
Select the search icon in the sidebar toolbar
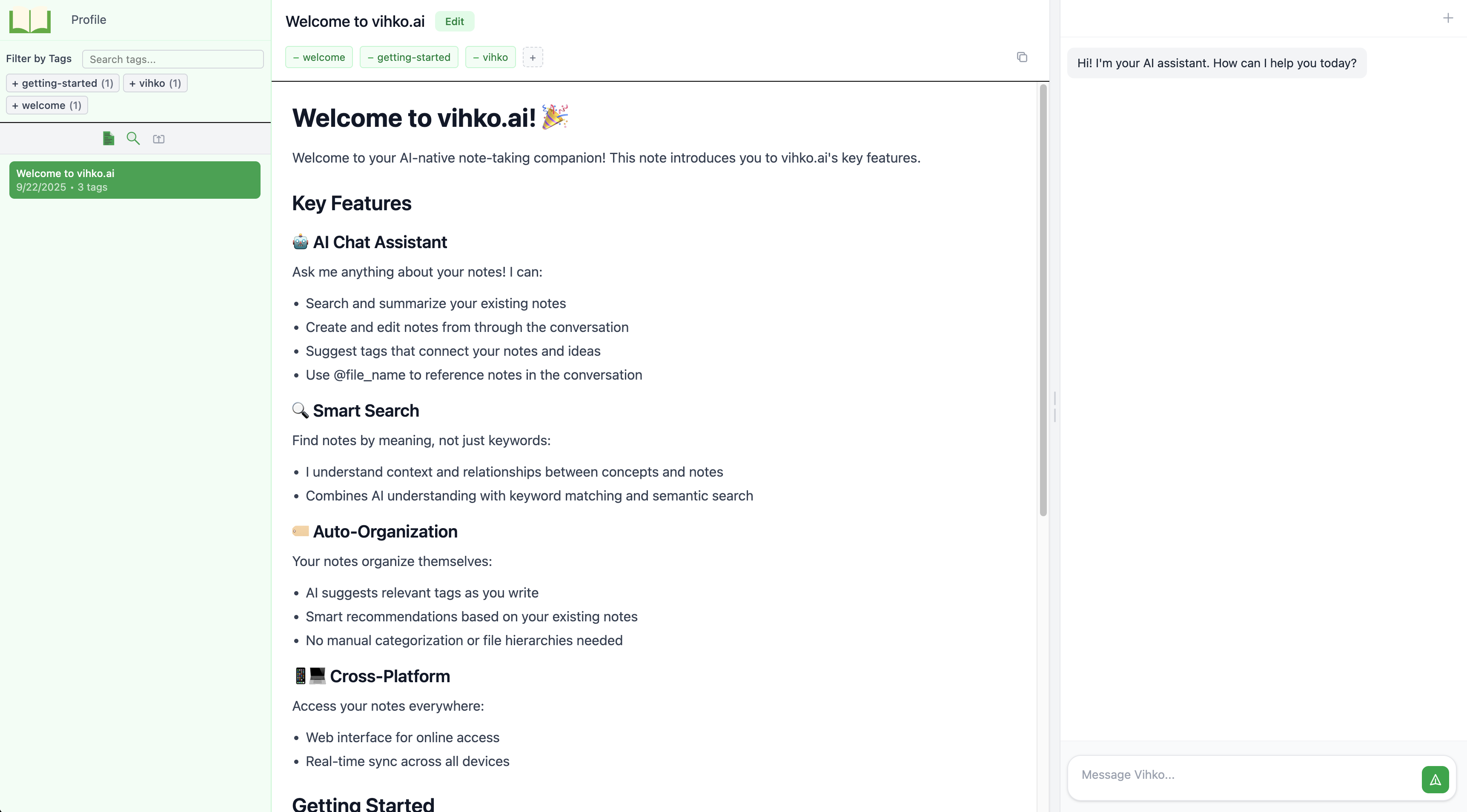pyautogui.click(x=133, y=138)
